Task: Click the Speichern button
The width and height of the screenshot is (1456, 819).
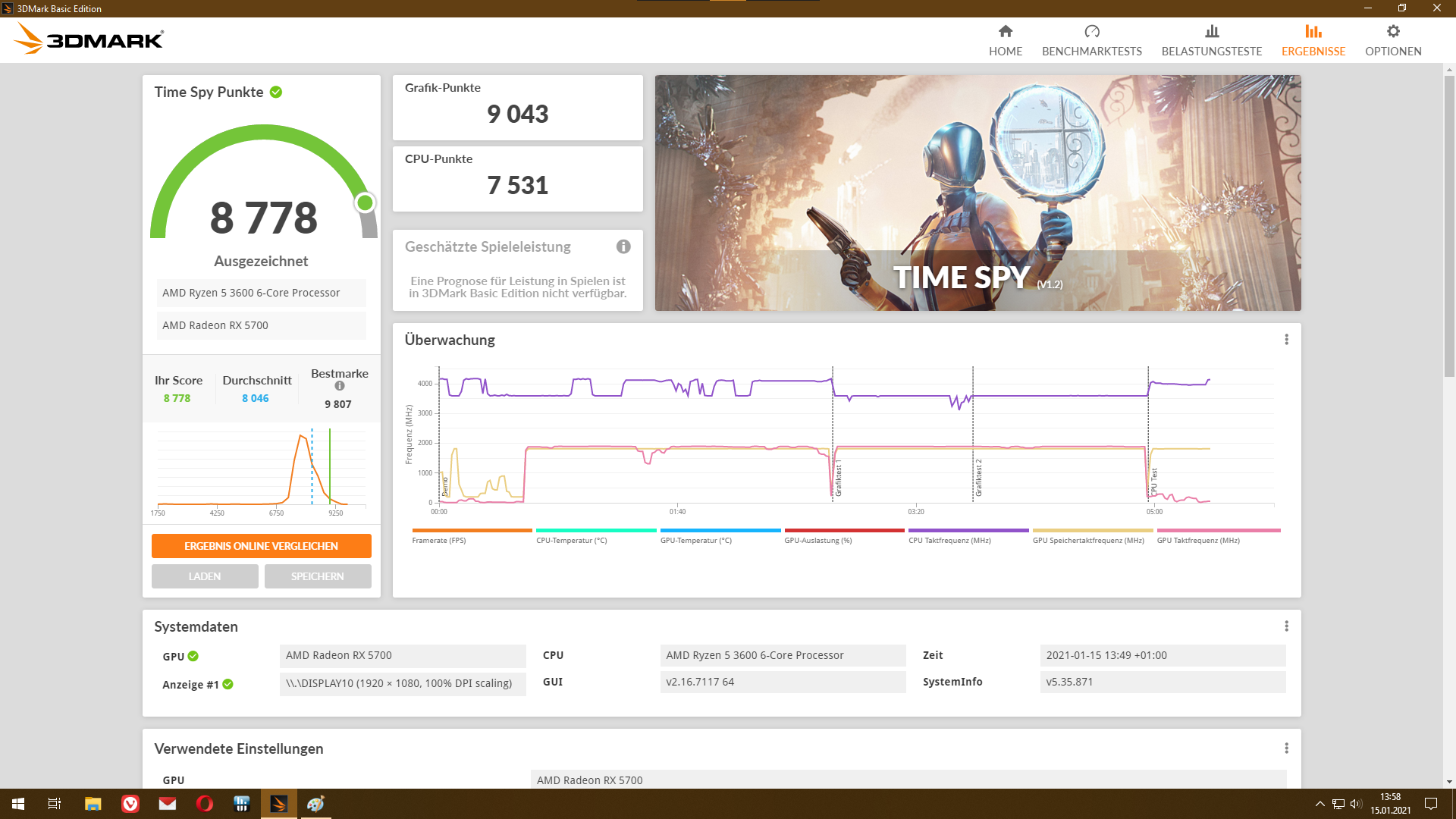Action: coord(318,576)
